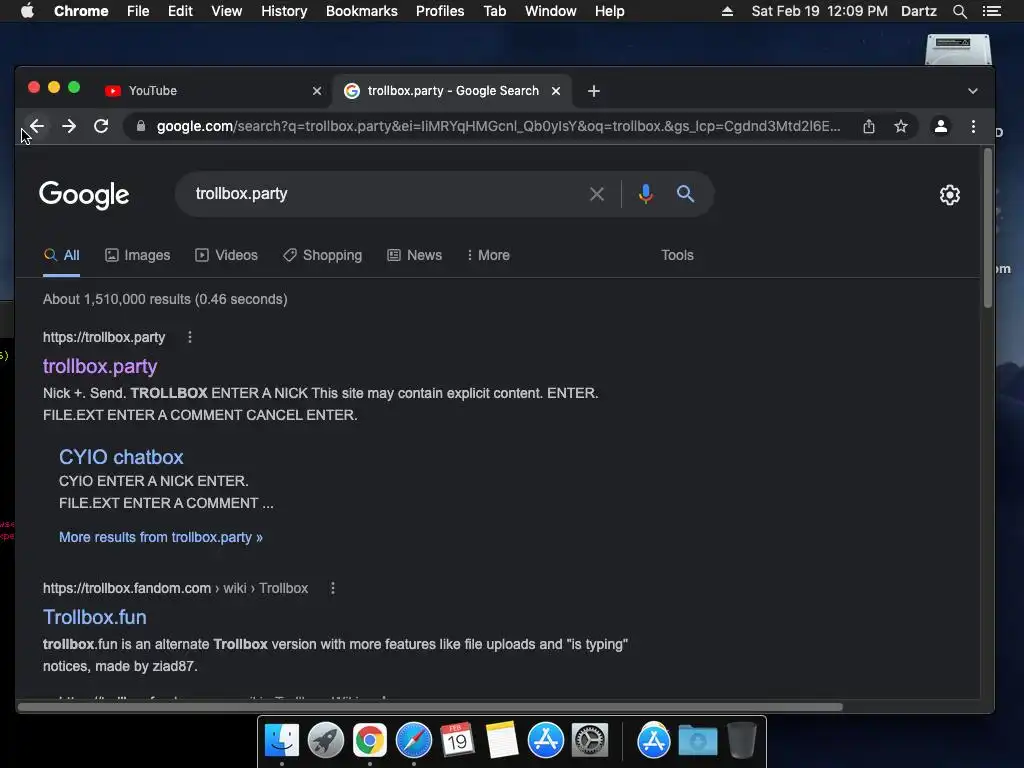Click the eject icon in menu bar
The image size is (1024, 768).
click(x=727, y=11)
